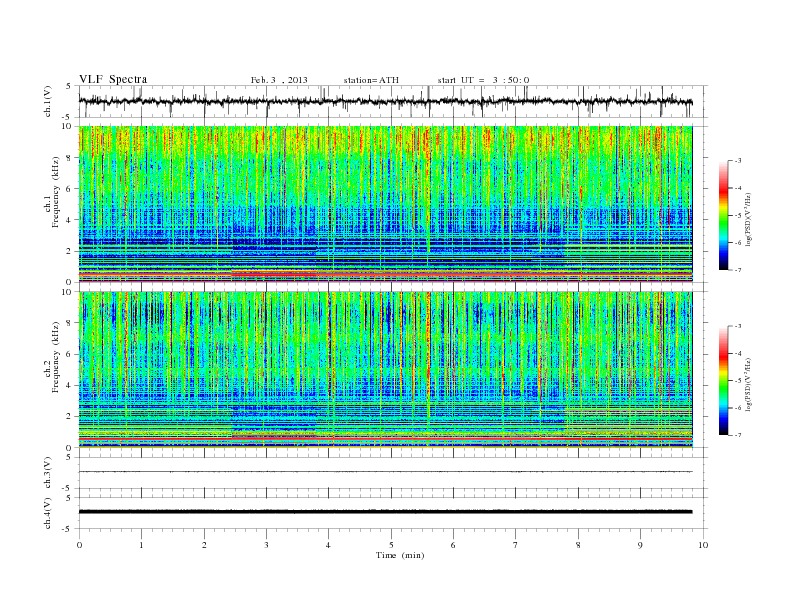This screenshot has height=612, width=792.
Task: Click the color scale beside ch.2 spectrogram
Action: 724,380
